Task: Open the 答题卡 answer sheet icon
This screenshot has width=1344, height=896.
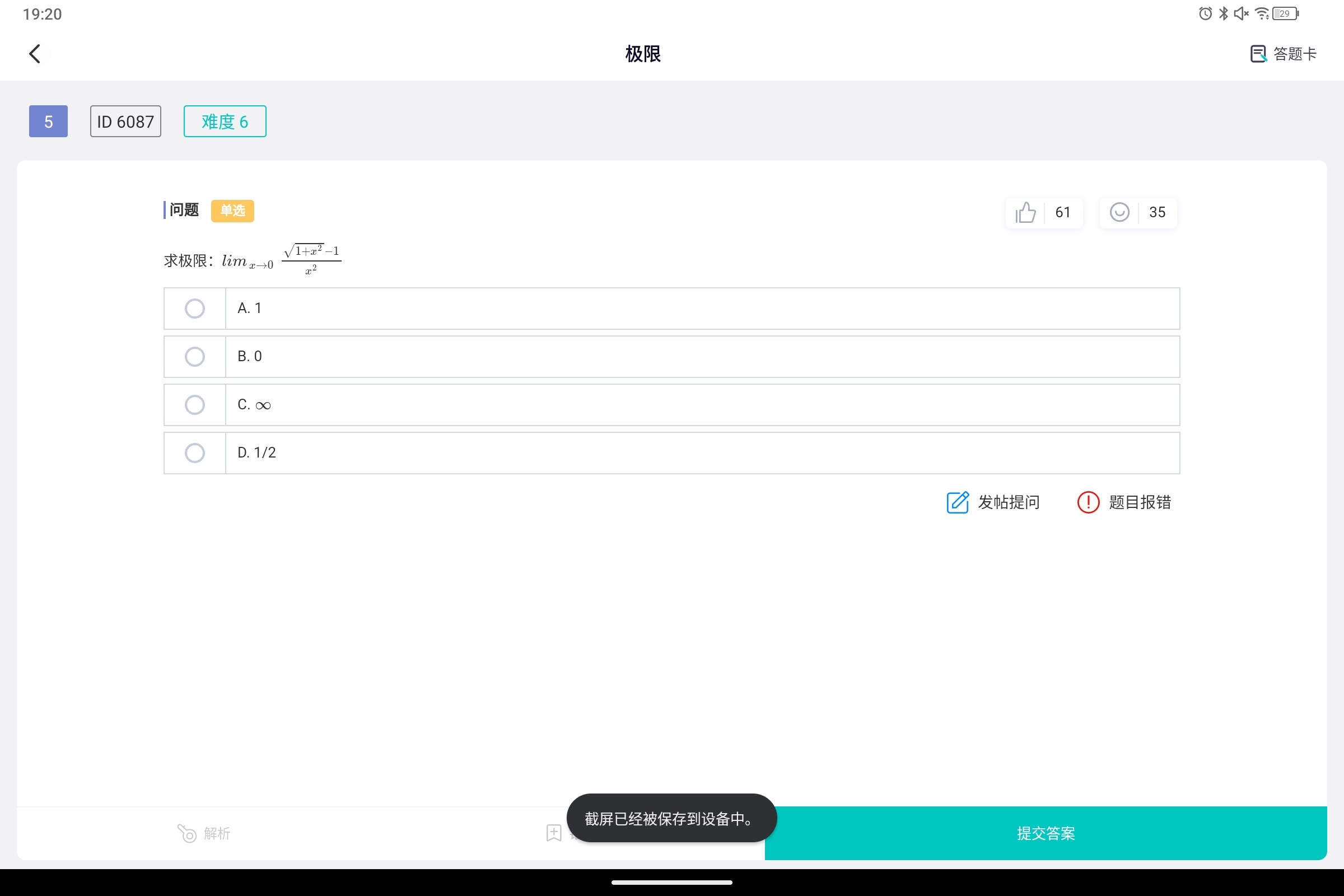Action: coord(1258,54)
